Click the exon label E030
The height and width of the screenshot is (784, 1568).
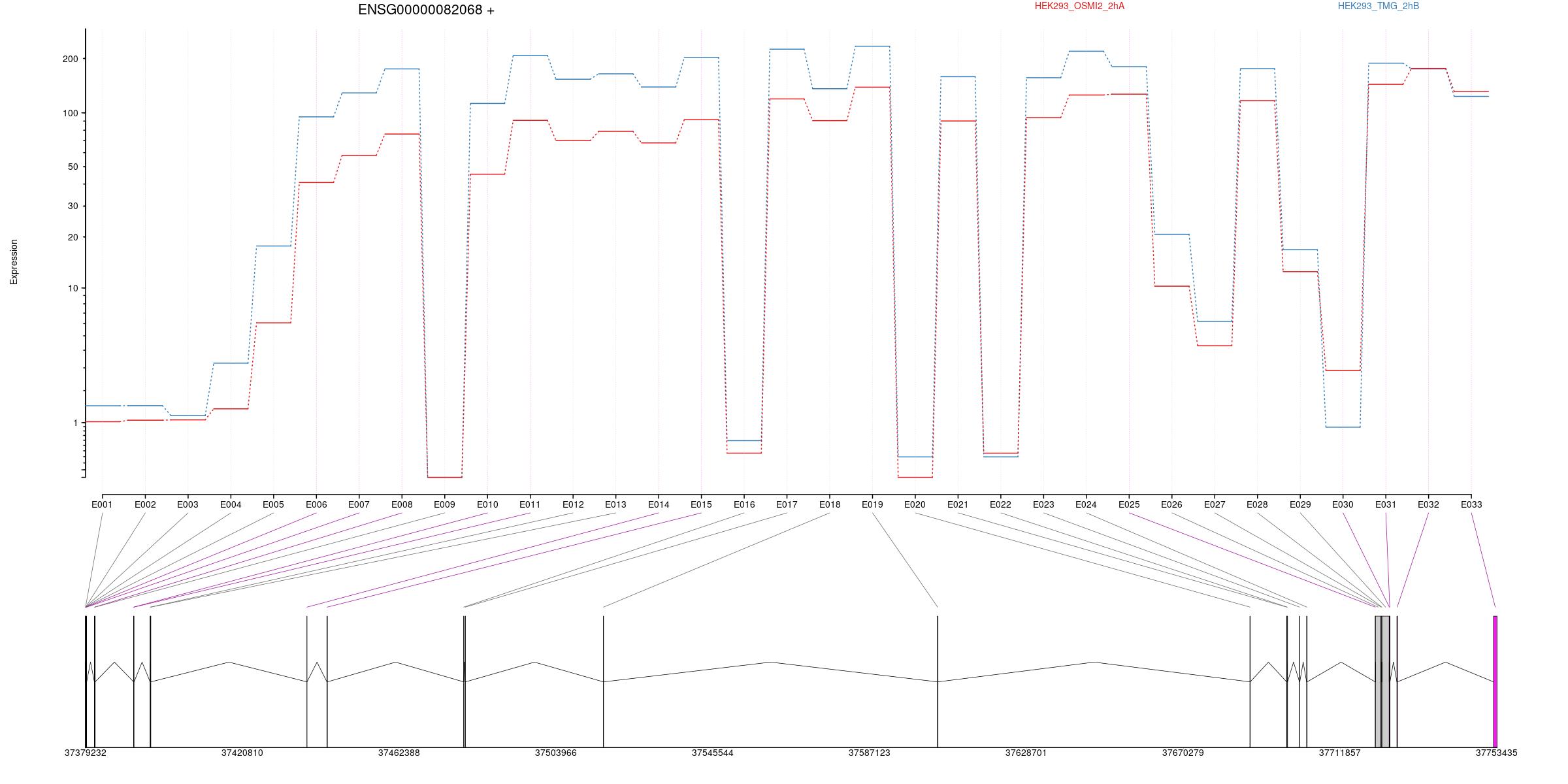pyautogui.click(x=1343, y=504)
